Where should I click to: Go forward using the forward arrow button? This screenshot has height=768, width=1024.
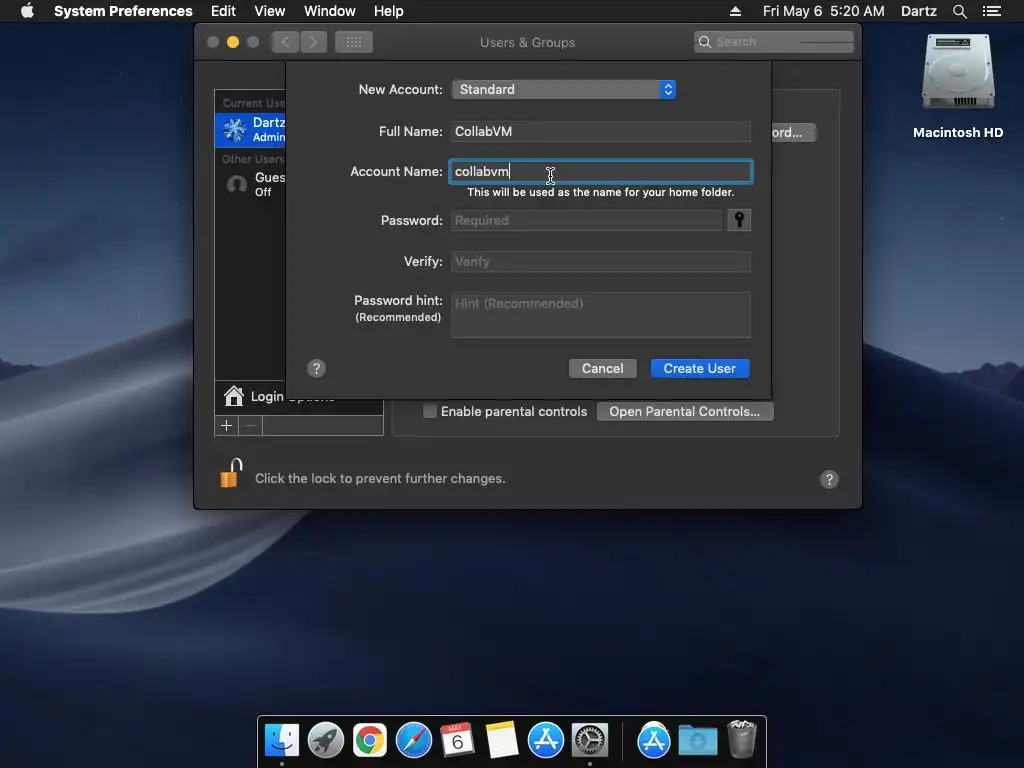pyautogui.click(x=313, y=42)
